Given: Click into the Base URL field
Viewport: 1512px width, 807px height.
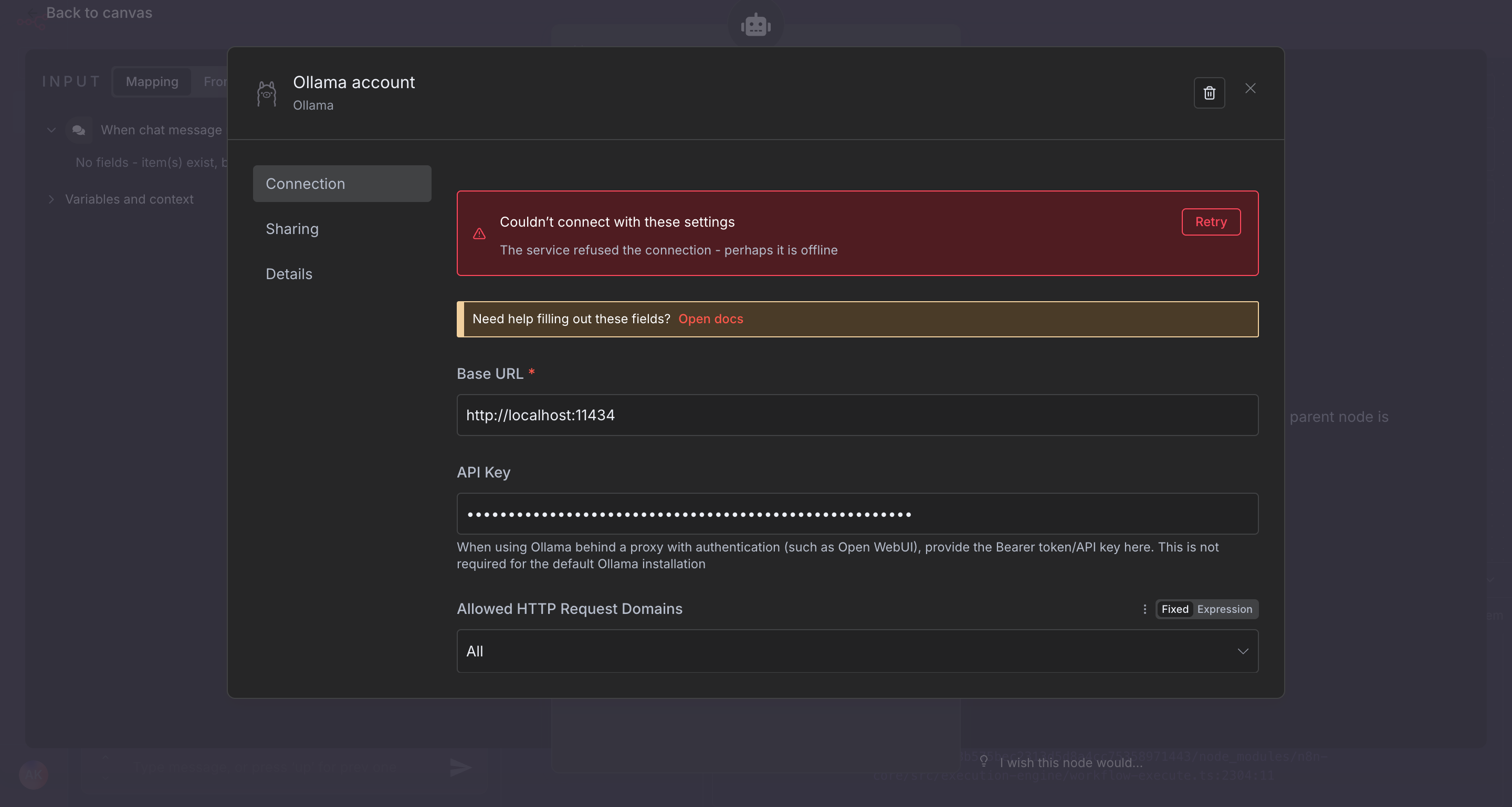Looking at the screenshot, I should [x=857, y=415].
